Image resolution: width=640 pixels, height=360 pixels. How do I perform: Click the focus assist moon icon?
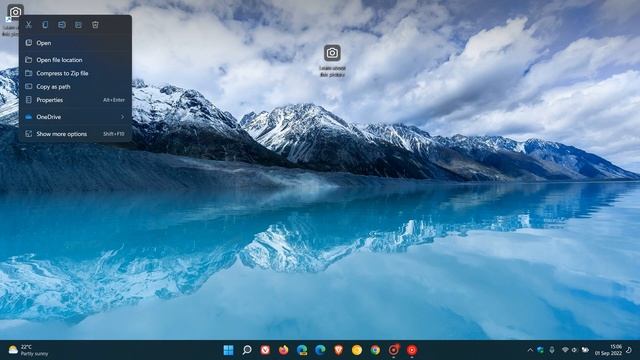[x=629, y=350]
